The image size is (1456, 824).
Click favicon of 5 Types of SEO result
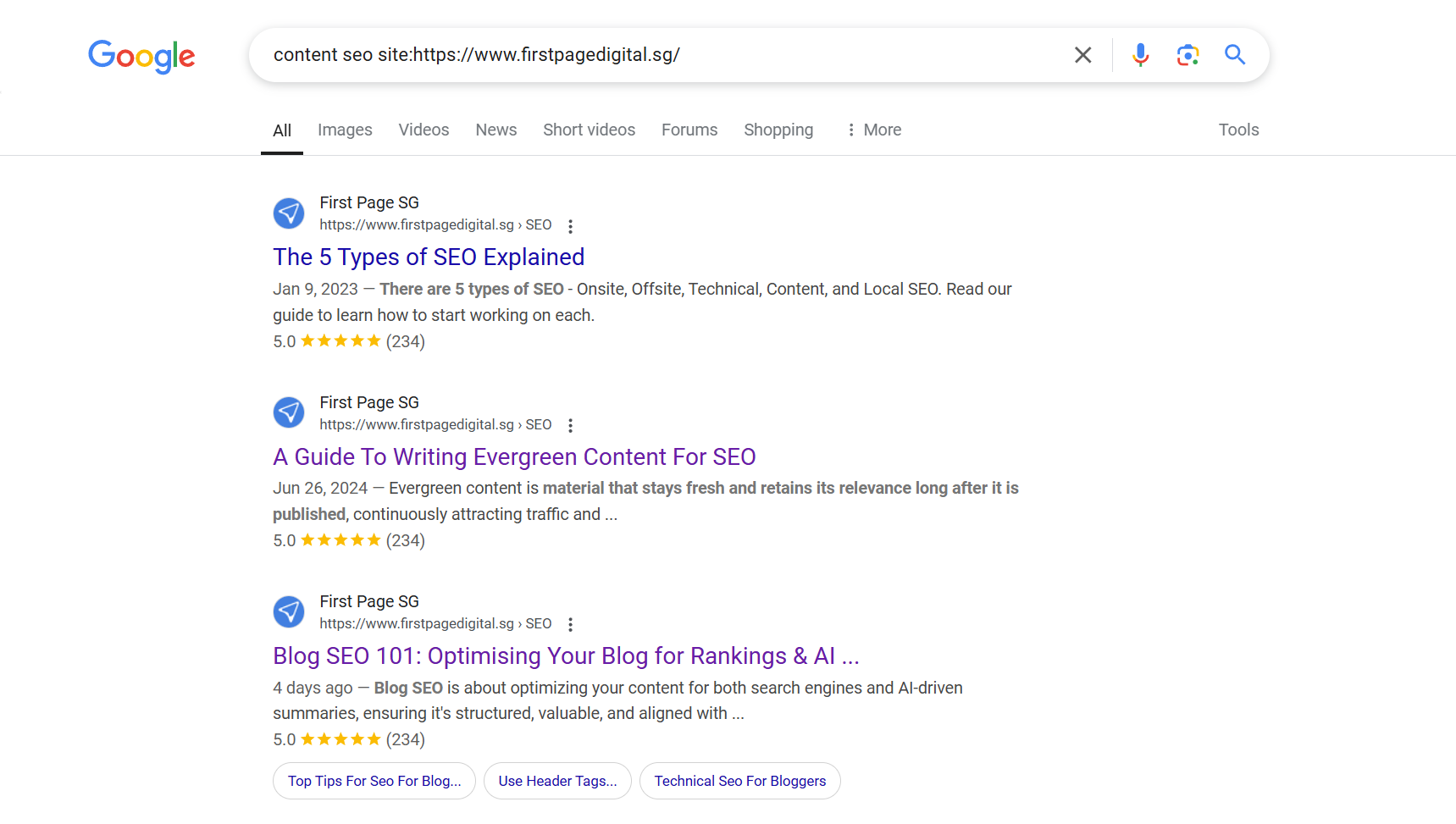(x=289, y=213)
